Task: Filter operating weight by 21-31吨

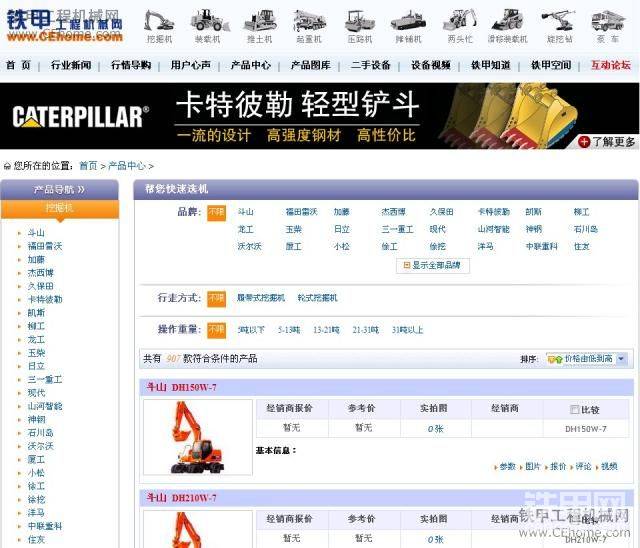Action: click(x=366, y=330)
